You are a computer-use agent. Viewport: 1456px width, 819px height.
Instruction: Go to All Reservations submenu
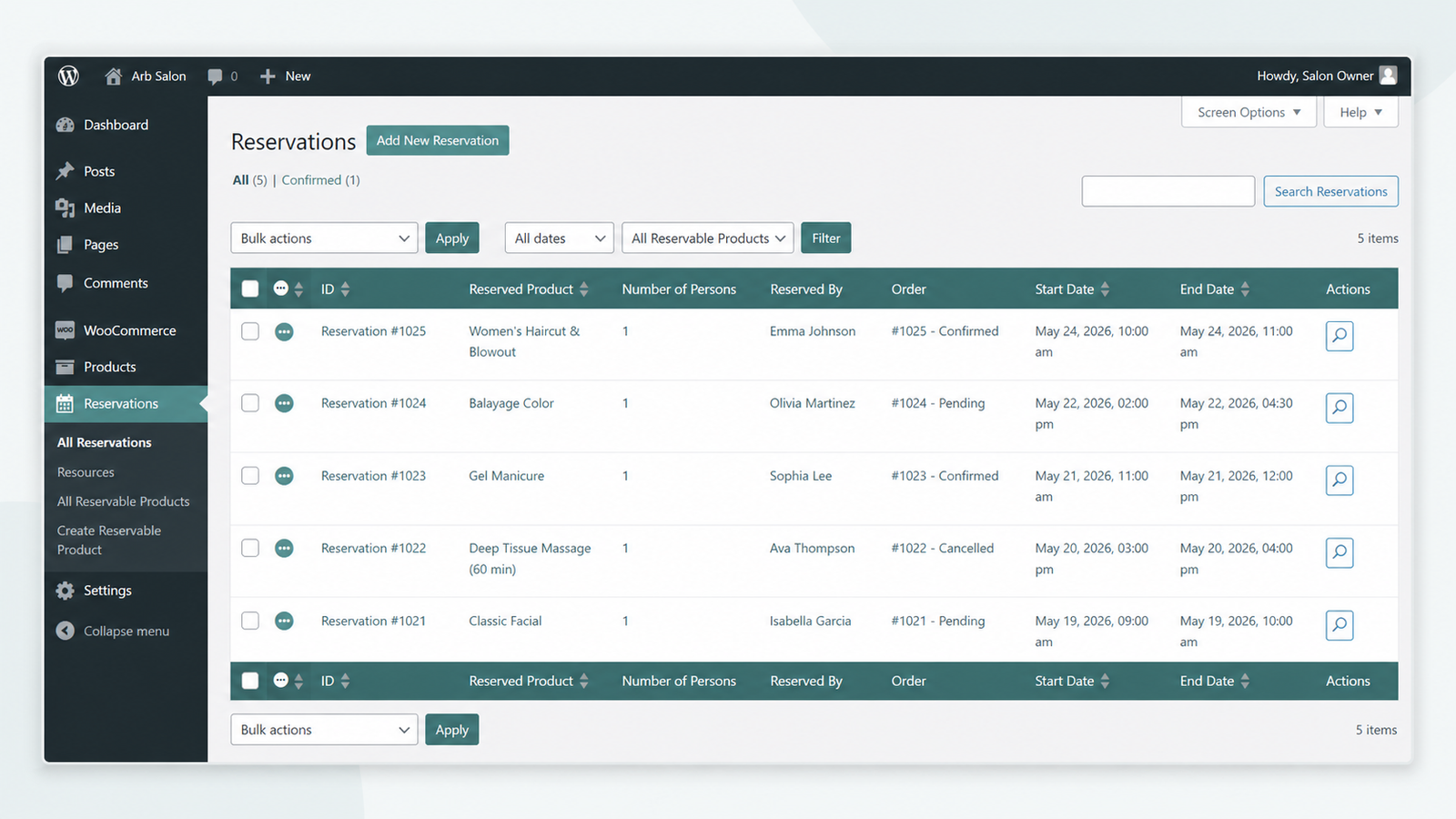(x=105, y=443)
